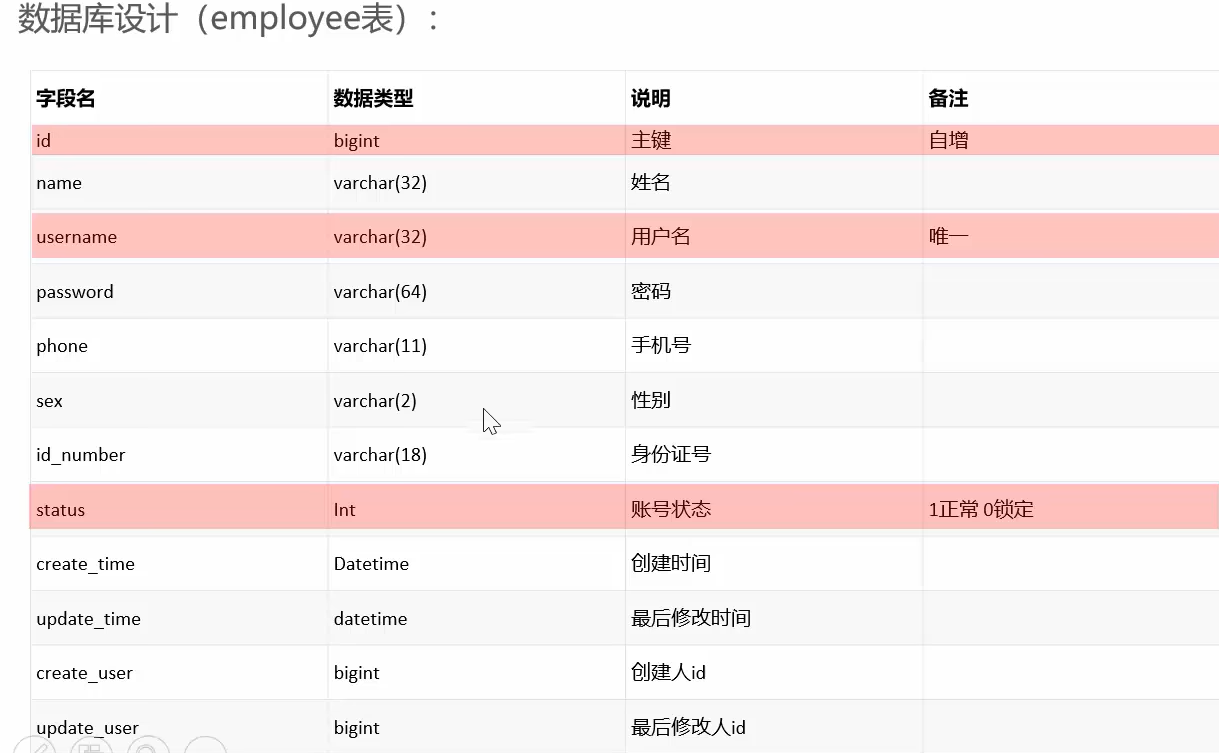1219x753 pixels.
Task: Click the fourth circular presentation control button
Action: pyautogui.click(x=206, y=747)
